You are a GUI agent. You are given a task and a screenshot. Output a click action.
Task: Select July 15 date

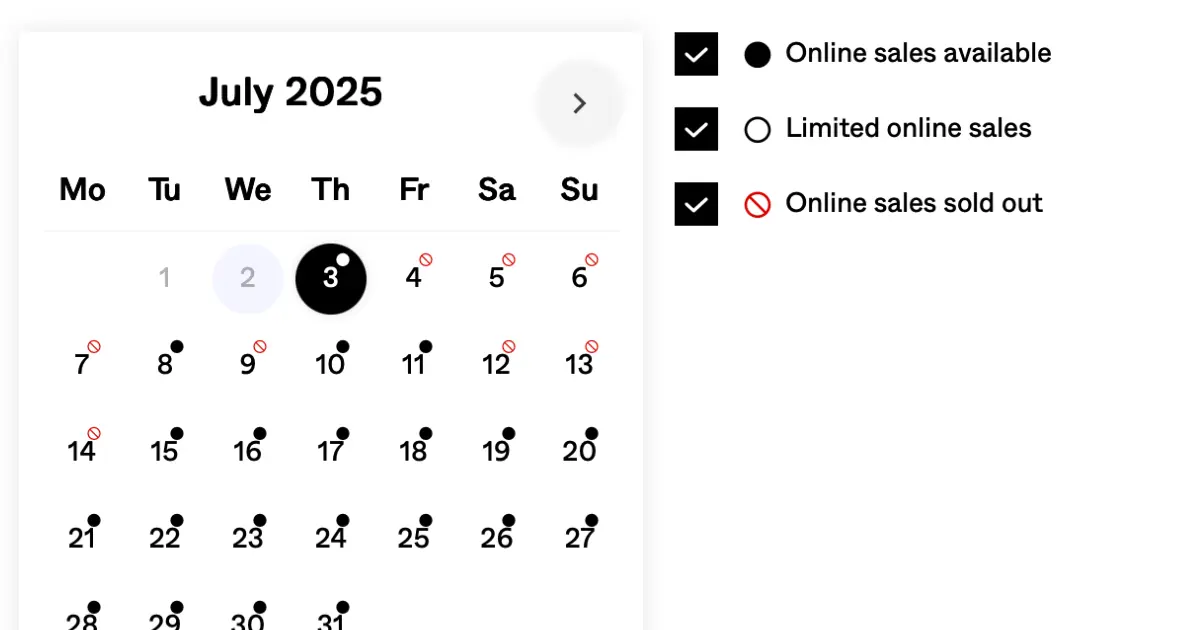[165, 452]
